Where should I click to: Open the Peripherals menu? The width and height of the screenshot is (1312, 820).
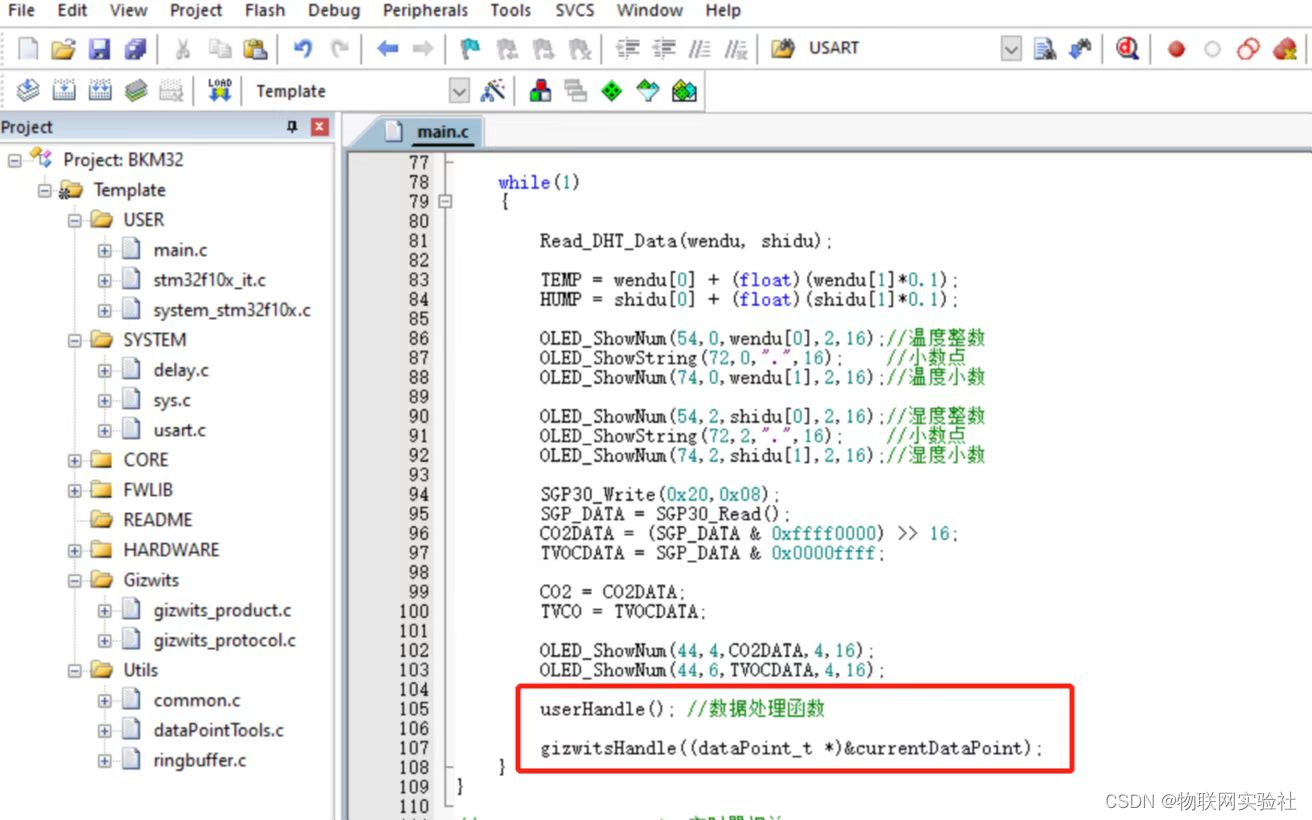(x=425, y=11)
